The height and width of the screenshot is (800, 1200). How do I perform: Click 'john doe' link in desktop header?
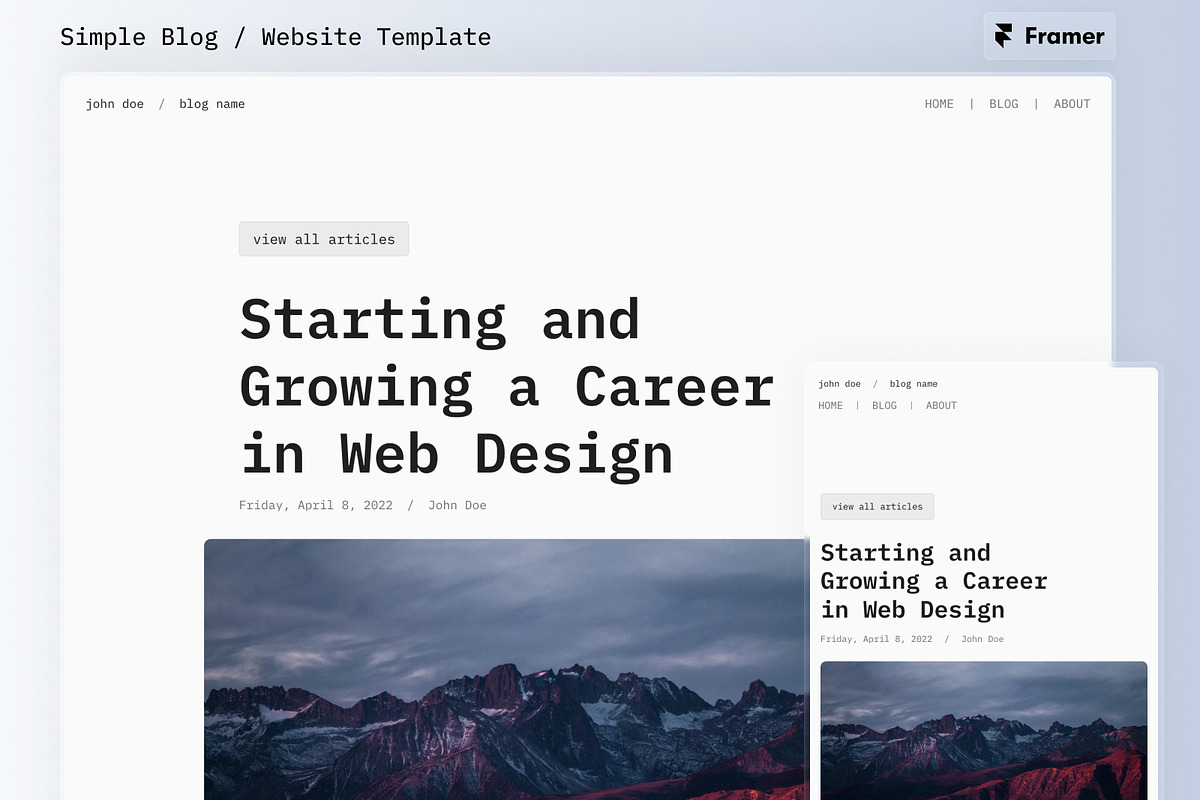(115, 104)
